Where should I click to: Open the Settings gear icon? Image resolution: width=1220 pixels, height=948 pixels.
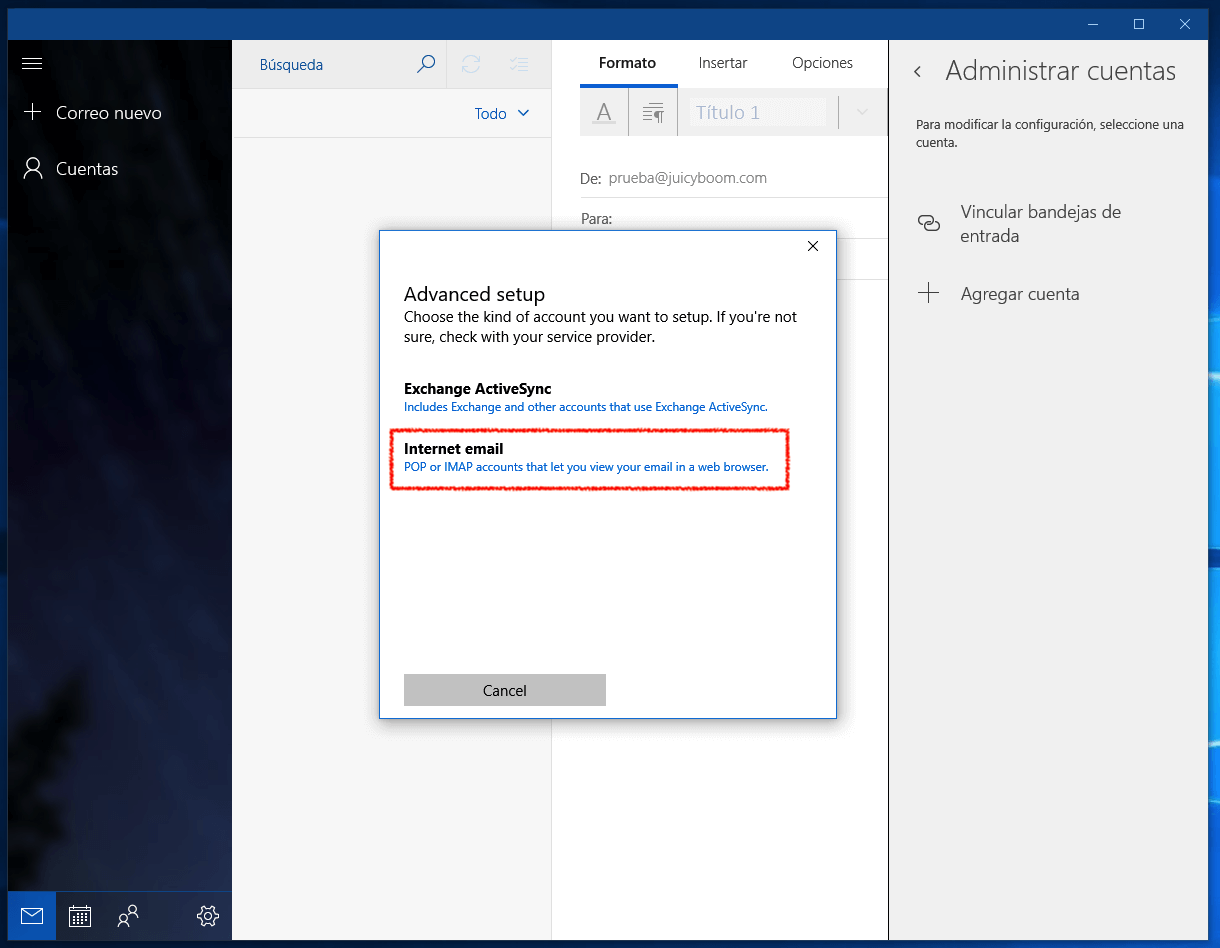pos(208,915)
